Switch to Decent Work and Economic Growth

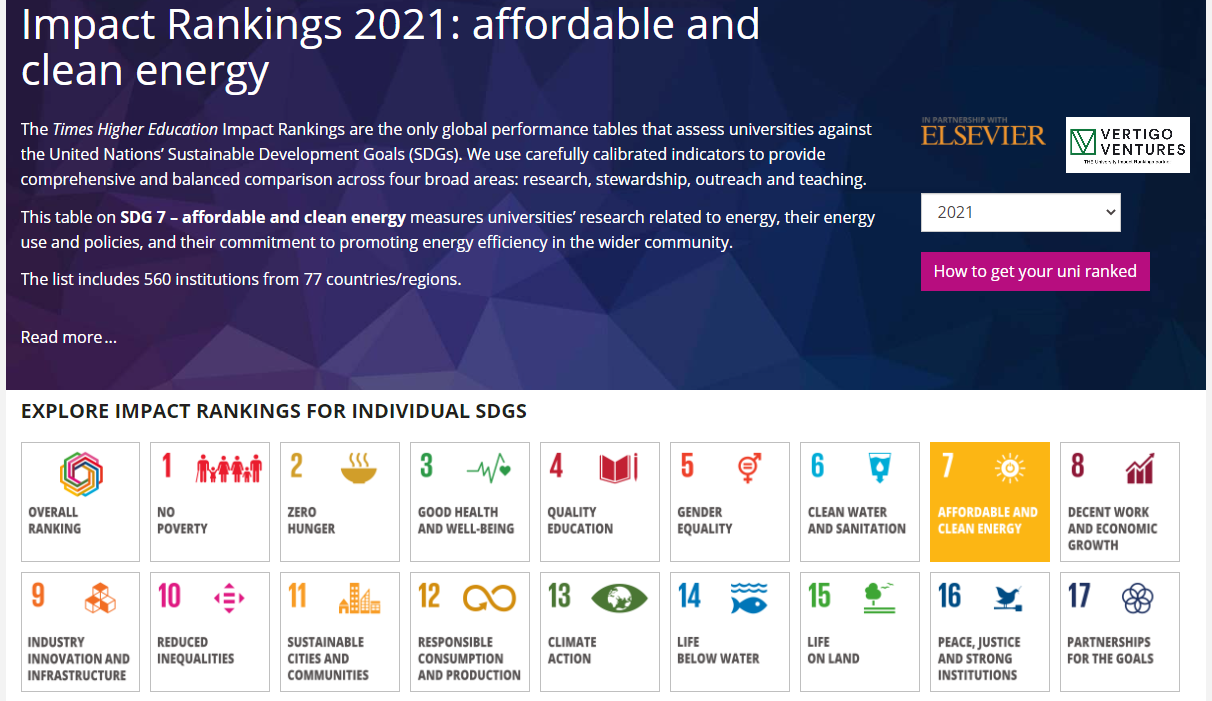pos(1119,502)
